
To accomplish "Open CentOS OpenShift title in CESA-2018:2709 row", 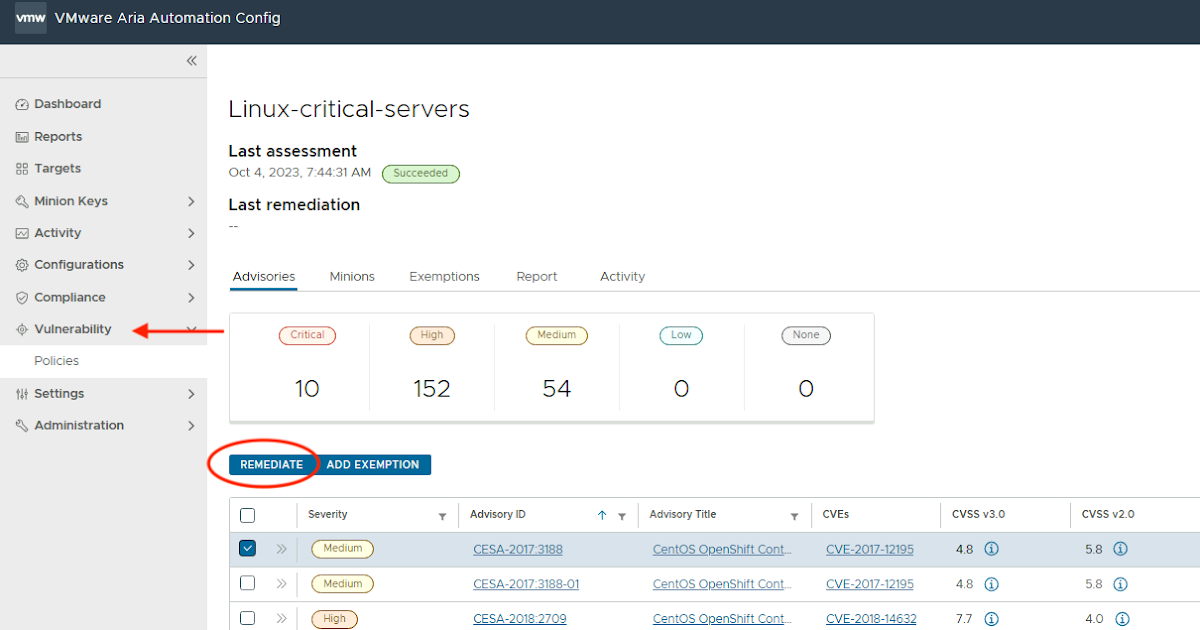I will tap(722, 619).
